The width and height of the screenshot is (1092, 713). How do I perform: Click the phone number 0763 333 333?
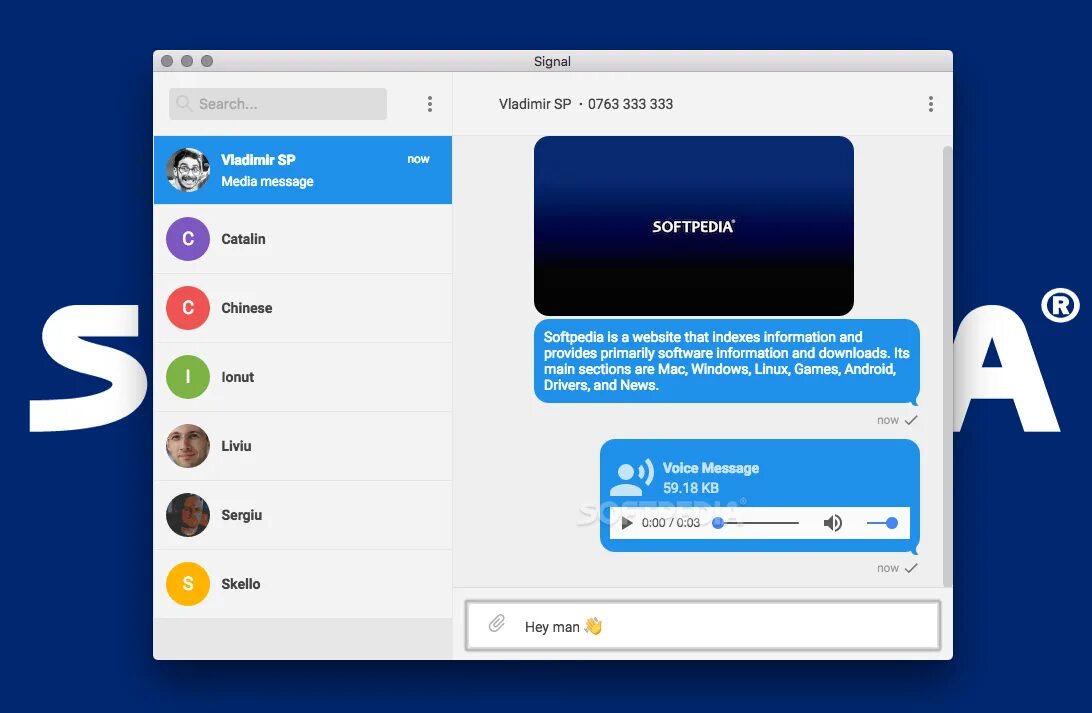point(630,104)
